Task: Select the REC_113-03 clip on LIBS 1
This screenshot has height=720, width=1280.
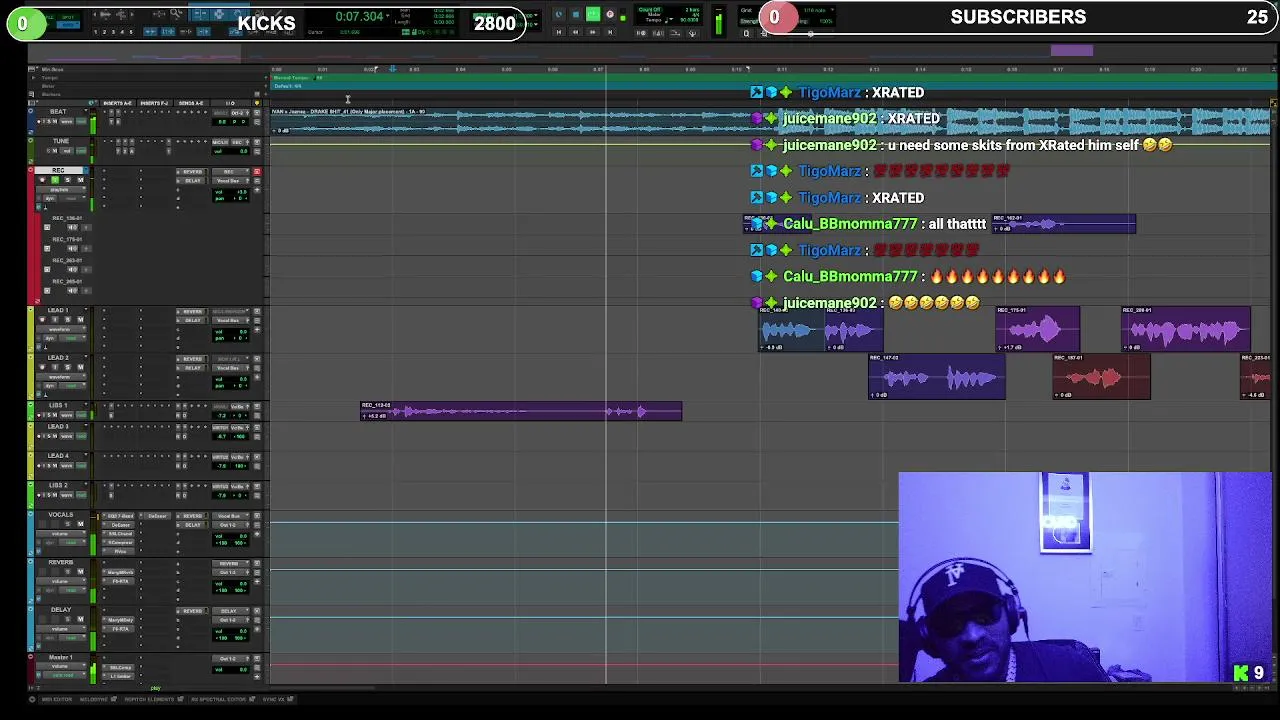Action: [x=521, y=411]
